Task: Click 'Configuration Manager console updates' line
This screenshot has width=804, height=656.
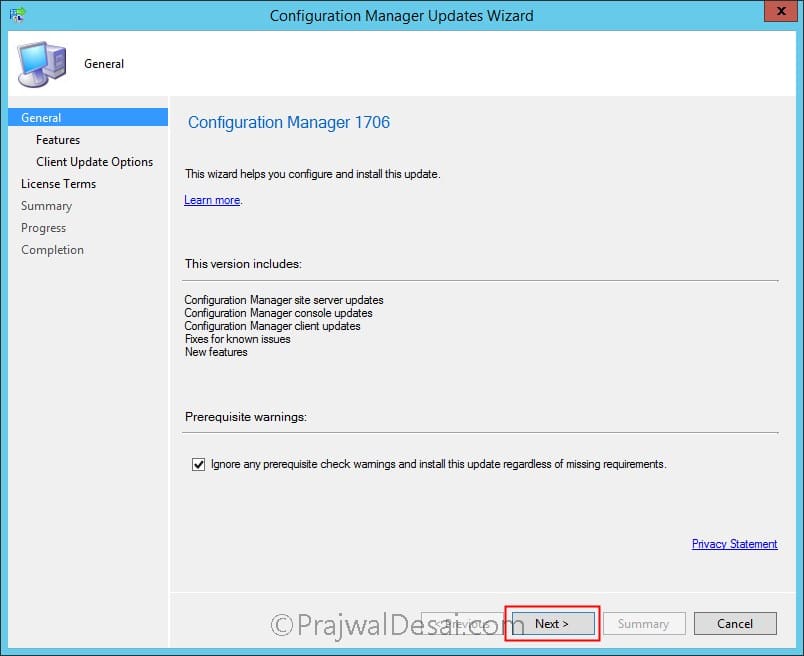Action: (x=278, y=313)
